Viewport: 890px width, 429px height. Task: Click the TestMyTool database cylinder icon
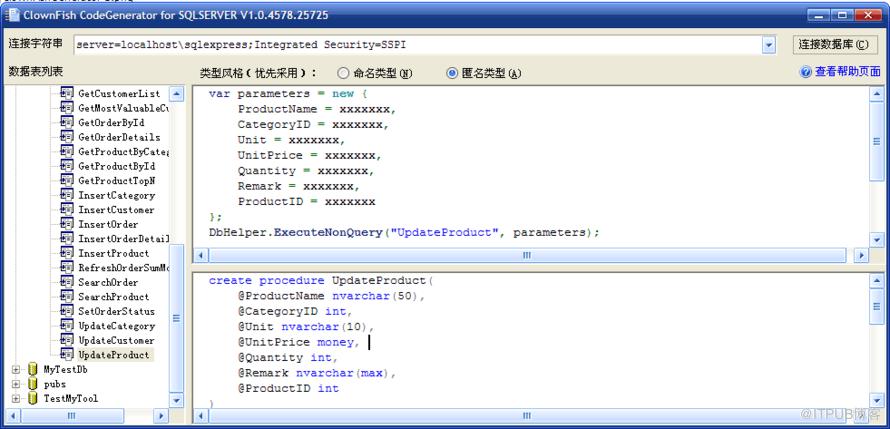tap(32, 398)
